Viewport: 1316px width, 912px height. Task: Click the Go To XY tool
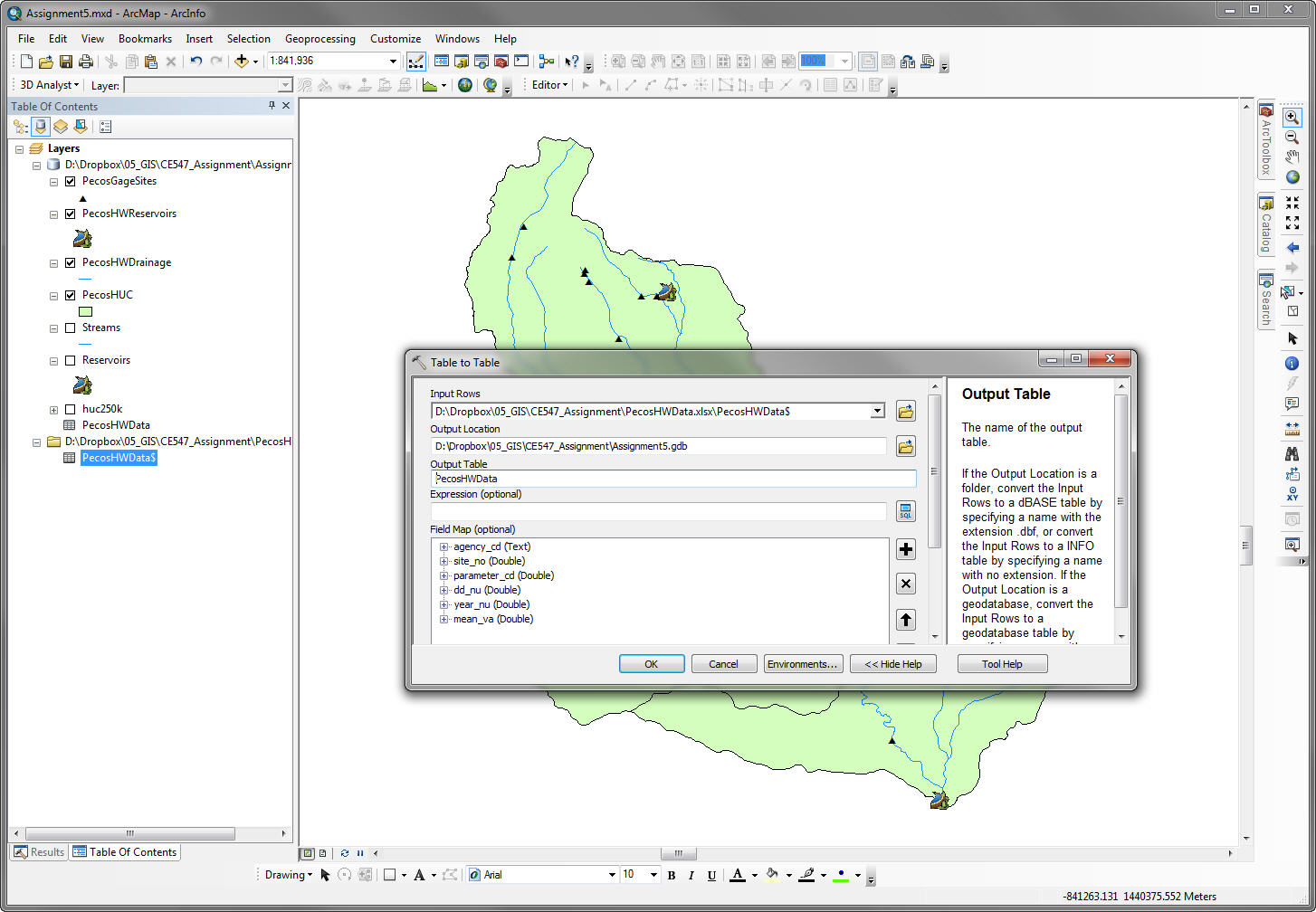1292,494
